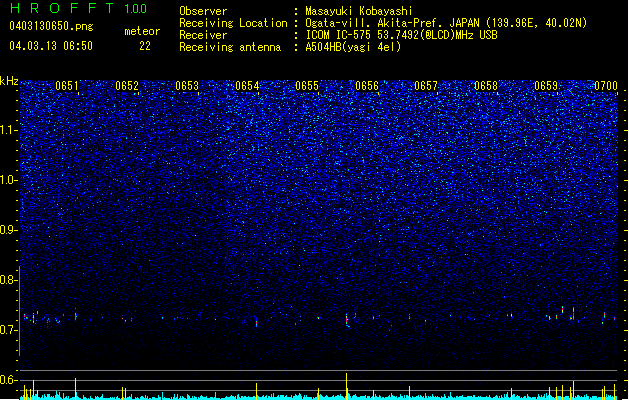
Task: Click the 0657 time marker
Action: pyautogui.click(x=426, y=86)
